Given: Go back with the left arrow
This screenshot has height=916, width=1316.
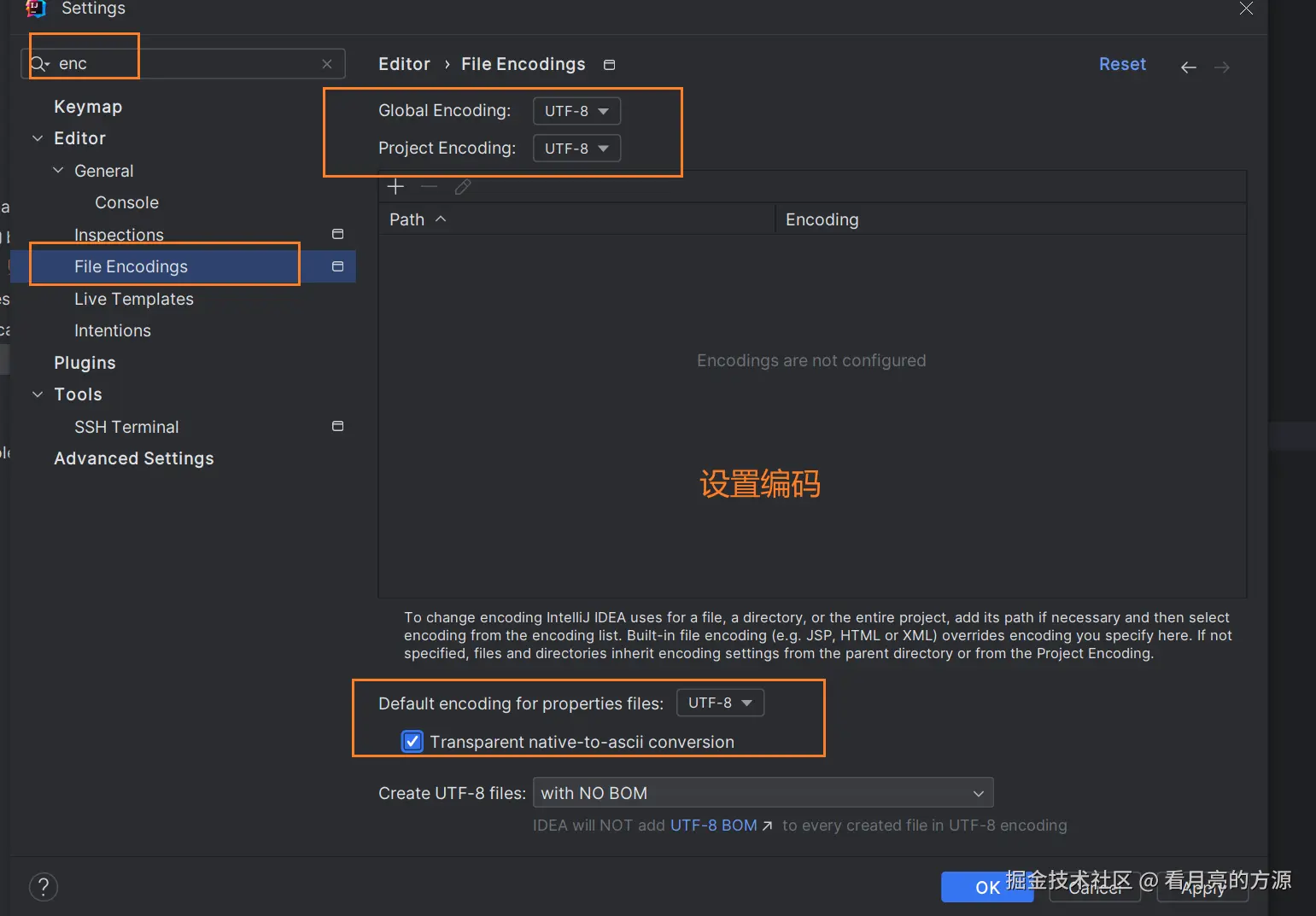Looking at the screenshot, I should pyautogui.click(x=1188, y=67).
